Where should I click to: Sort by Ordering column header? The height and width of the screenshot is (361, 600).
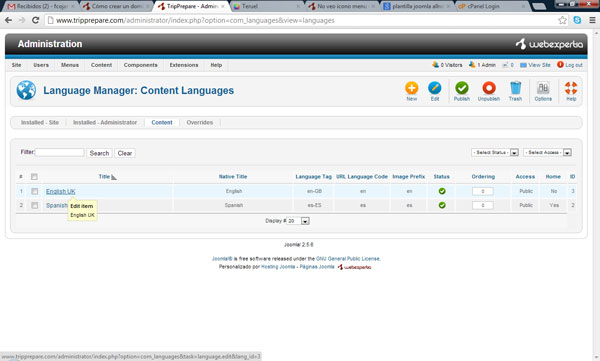click(483, 177)
